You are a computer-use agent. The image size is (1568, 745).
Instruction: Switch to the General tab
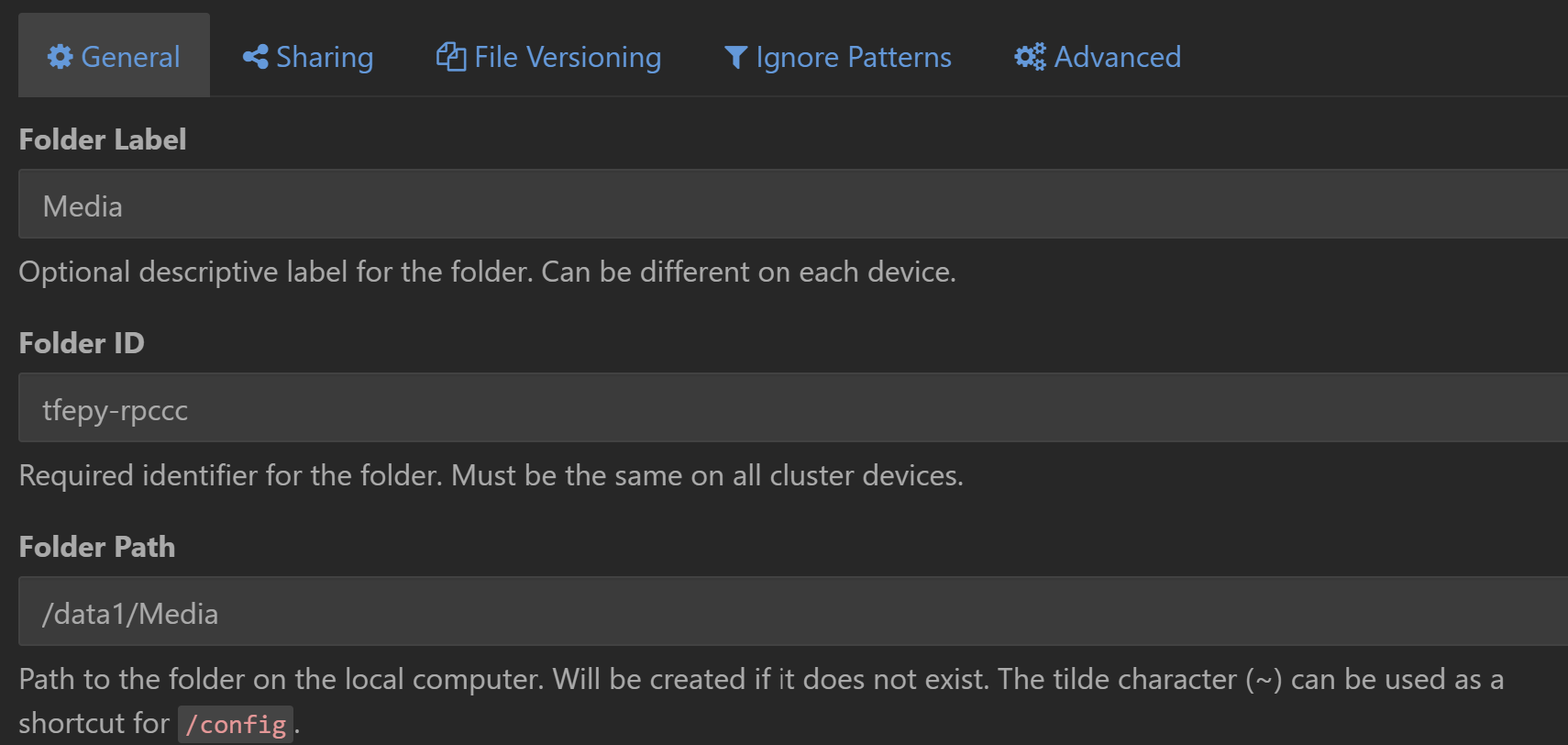pos(114,55)
